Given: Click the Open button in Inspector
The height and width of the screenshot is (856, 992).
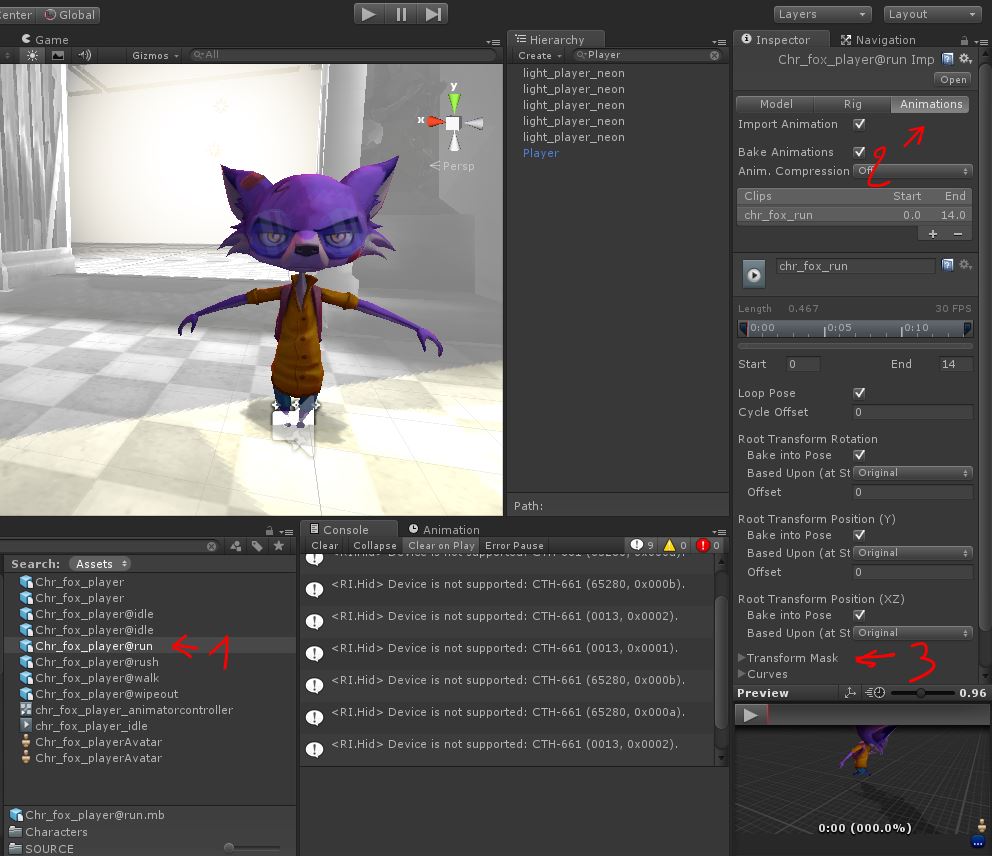Looking at the screenshot, I should click(952, 79).
